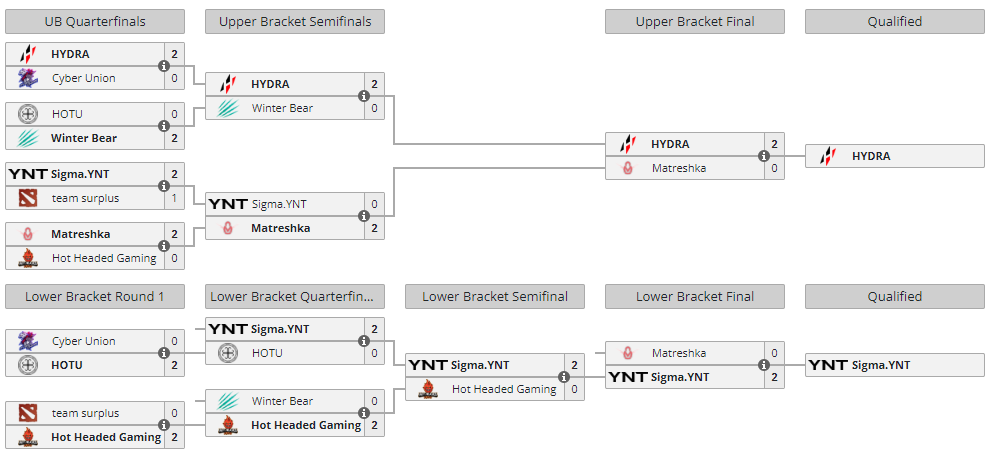
Task: Open match info for HOTU vs Winter Bear quarterfinal
Action: click(x=163, y=126)
